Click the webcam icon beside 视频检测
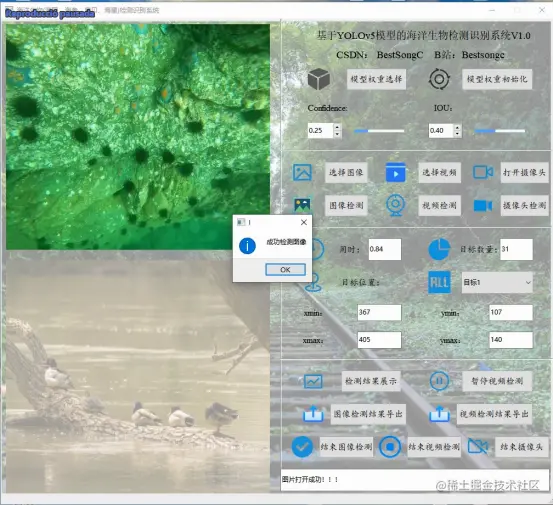 tap(395, 205)
